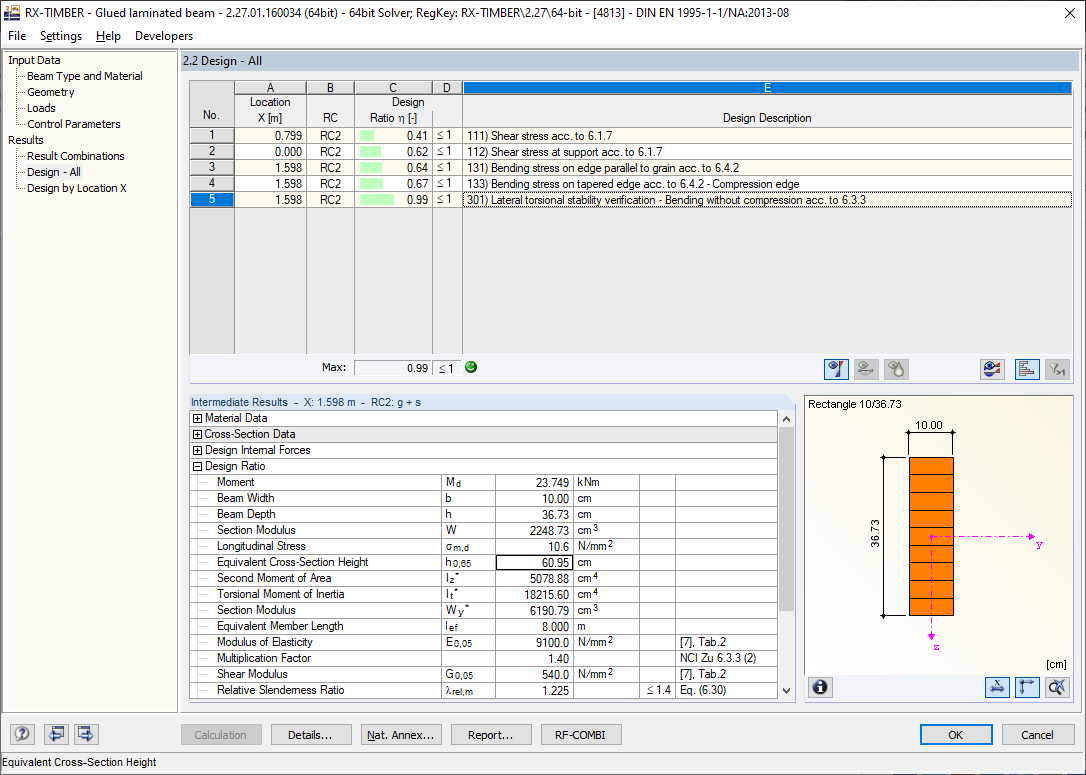Click the green status indicator next to Max
Viewport: 1086px width, 775px height.
pos(471,367)
